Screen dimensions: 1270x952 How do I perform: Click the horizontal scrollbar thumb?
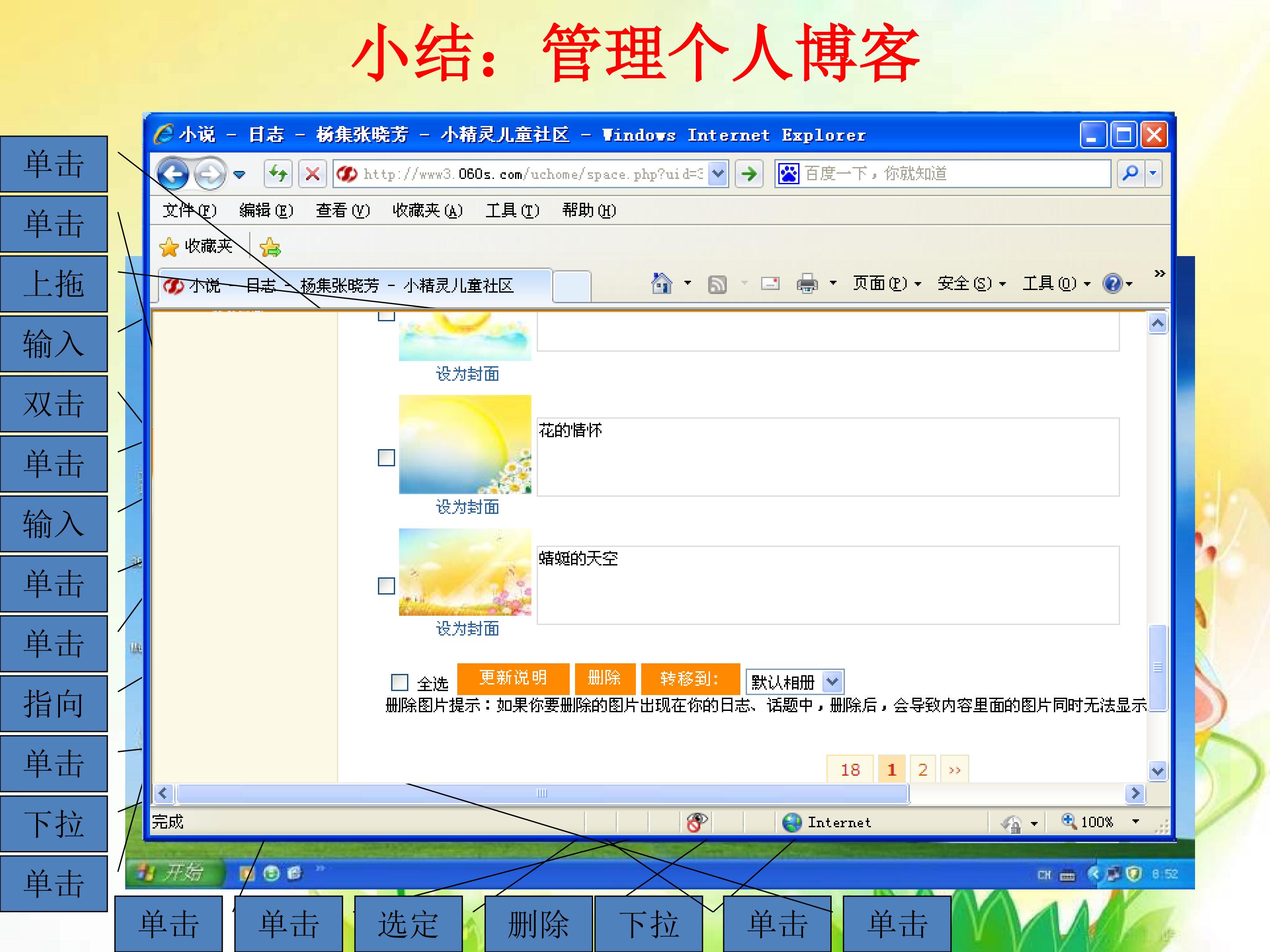click(x=542, y=793)
